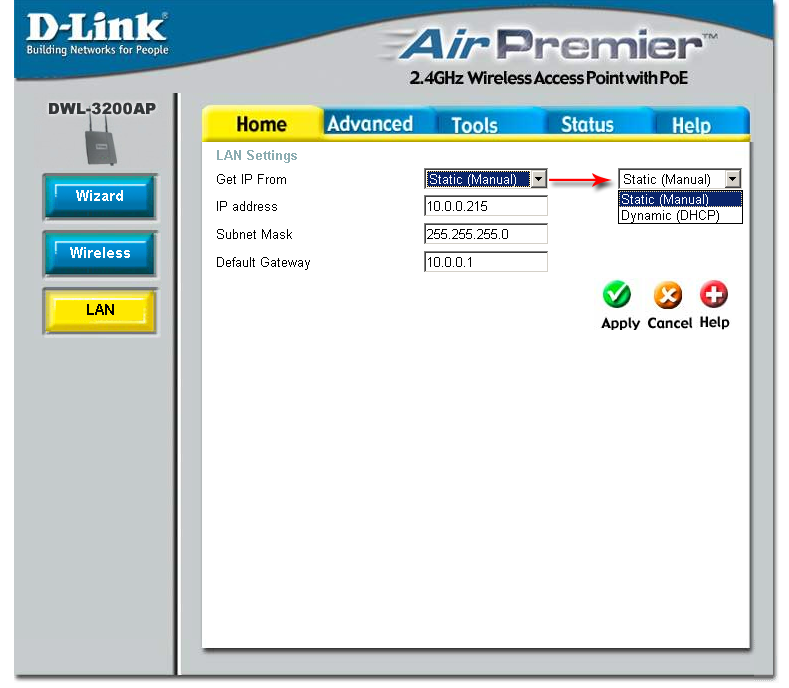Click the red Help plus icon
Screen dimensions: 789x688
tap(714, 294)
